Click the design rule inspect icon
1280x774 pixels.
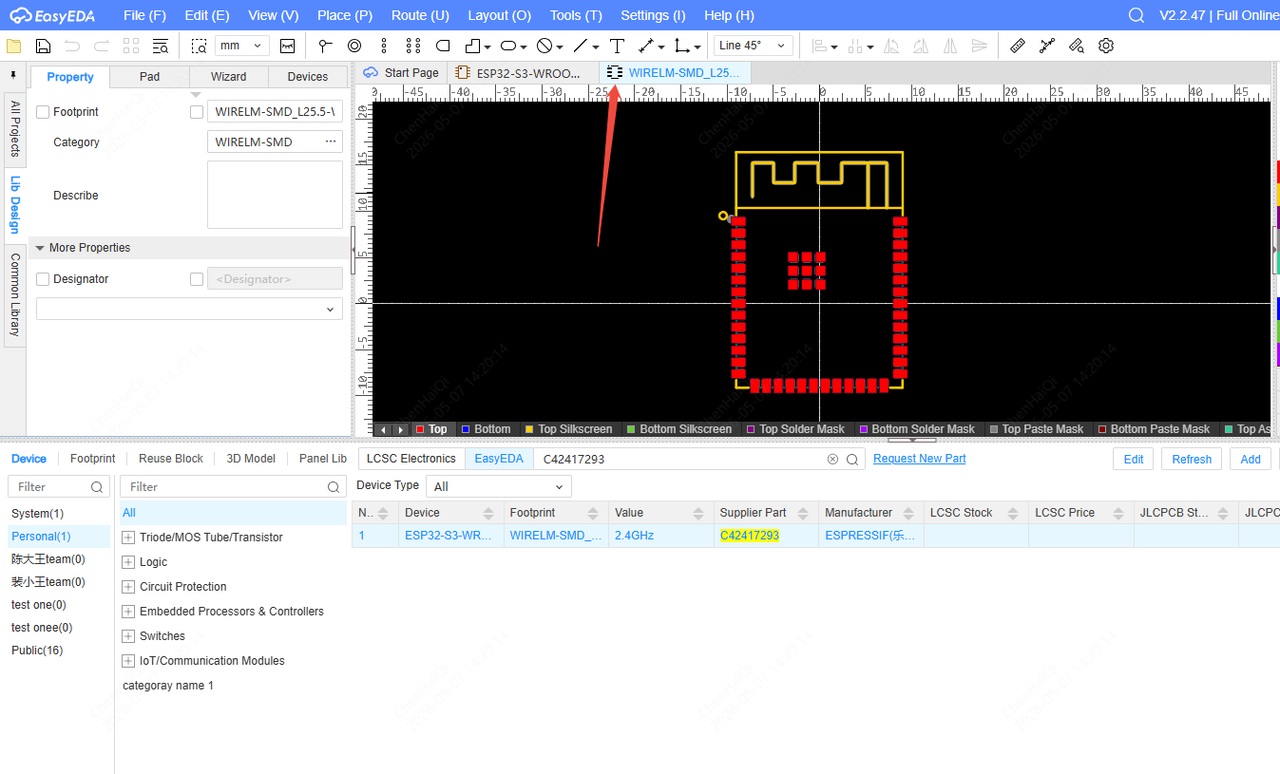point(1076,46)
